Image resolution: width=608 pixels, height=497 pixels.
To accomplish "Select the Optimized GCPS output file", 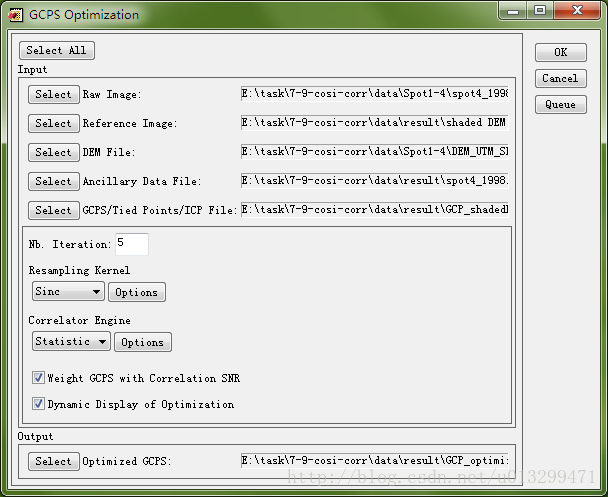I will [54, 461].
